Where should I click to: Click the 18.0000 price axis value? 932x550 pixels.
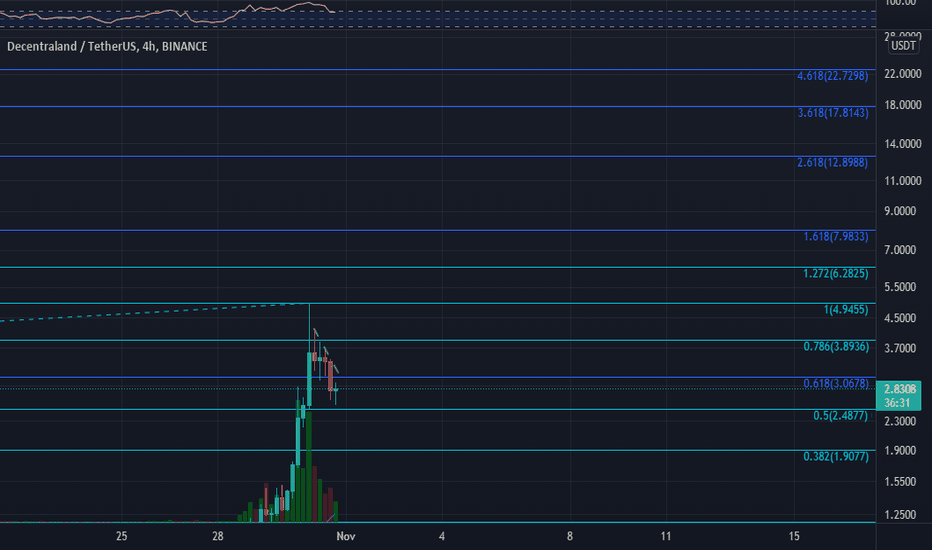coord(903,105)
